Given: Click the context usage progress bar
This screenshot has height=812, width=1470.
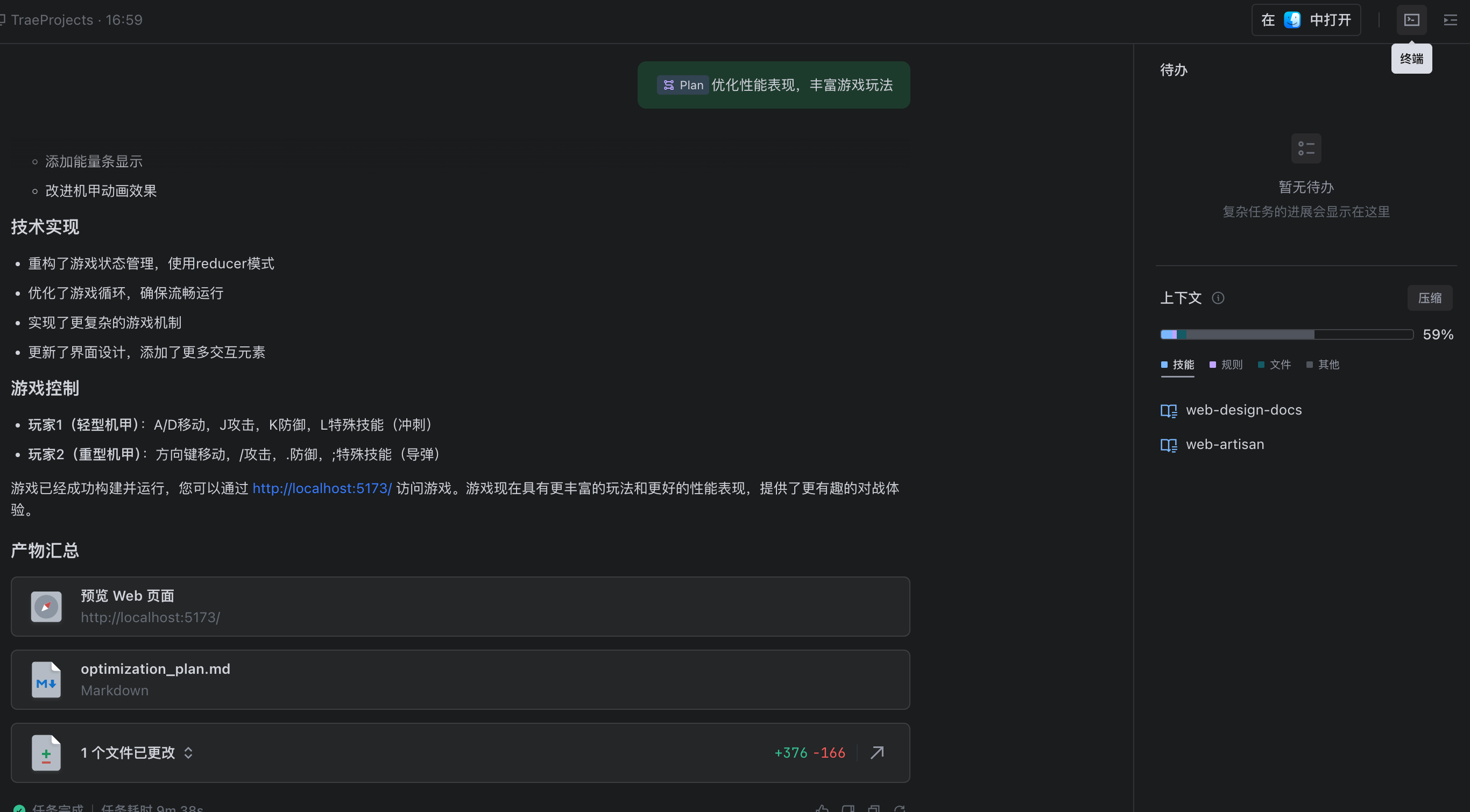Looking at the screenshot, I should (x=1286, y=334).
